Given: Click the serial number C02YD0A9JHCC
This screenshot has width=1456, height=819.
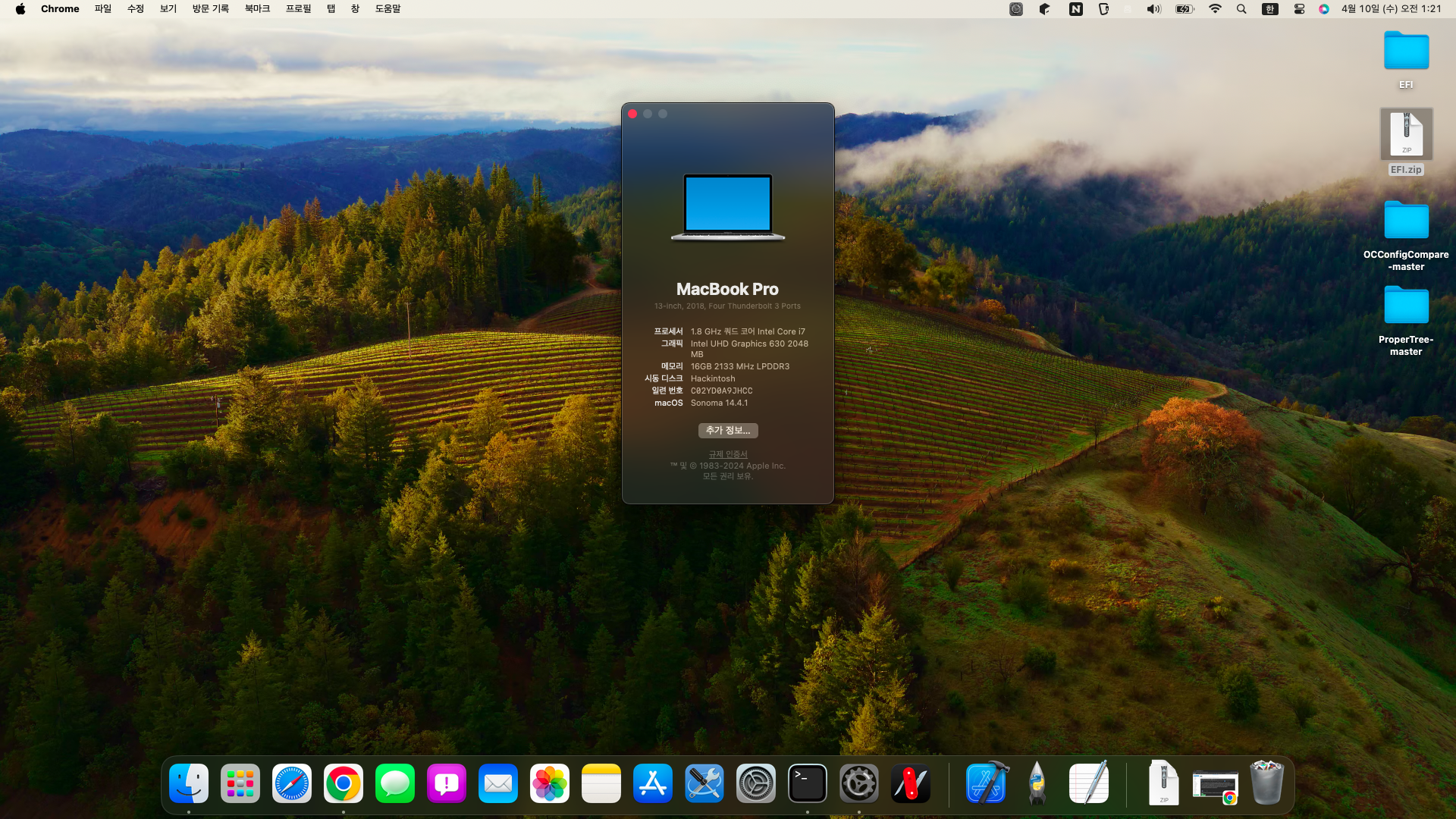Looking at the screenshot, I should 722,391.
